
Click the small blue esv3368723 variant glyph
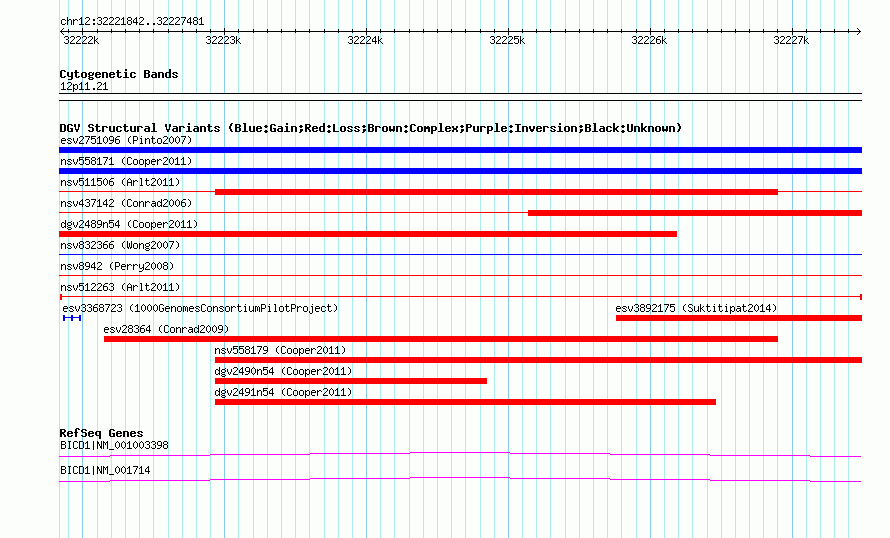[x=72, y=318]
